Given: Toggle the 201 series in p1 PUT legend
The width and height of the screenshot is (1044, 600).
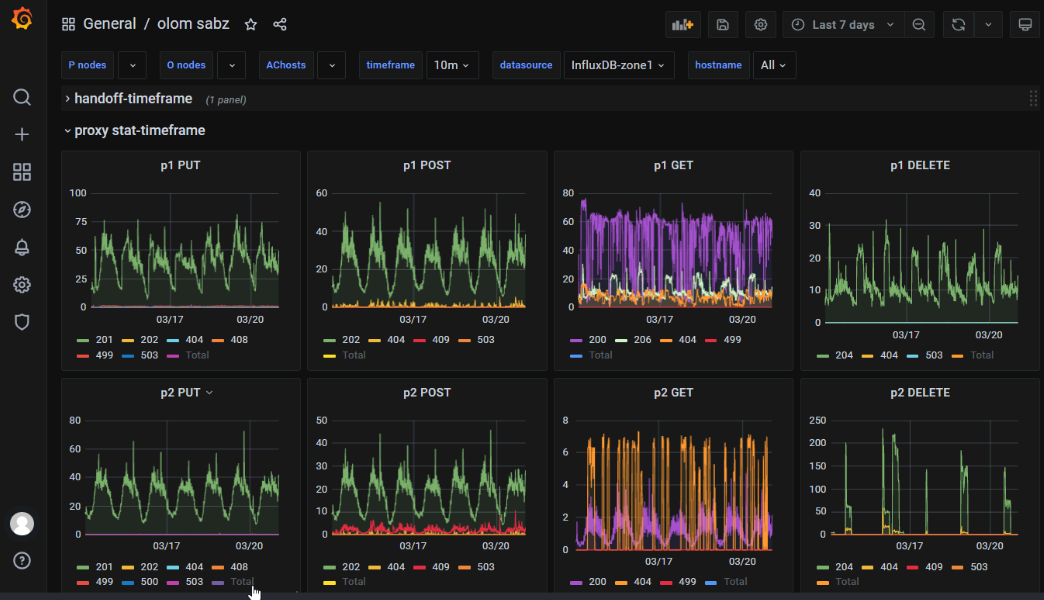Looking at the screenshot, I should (x=102, y=340).
